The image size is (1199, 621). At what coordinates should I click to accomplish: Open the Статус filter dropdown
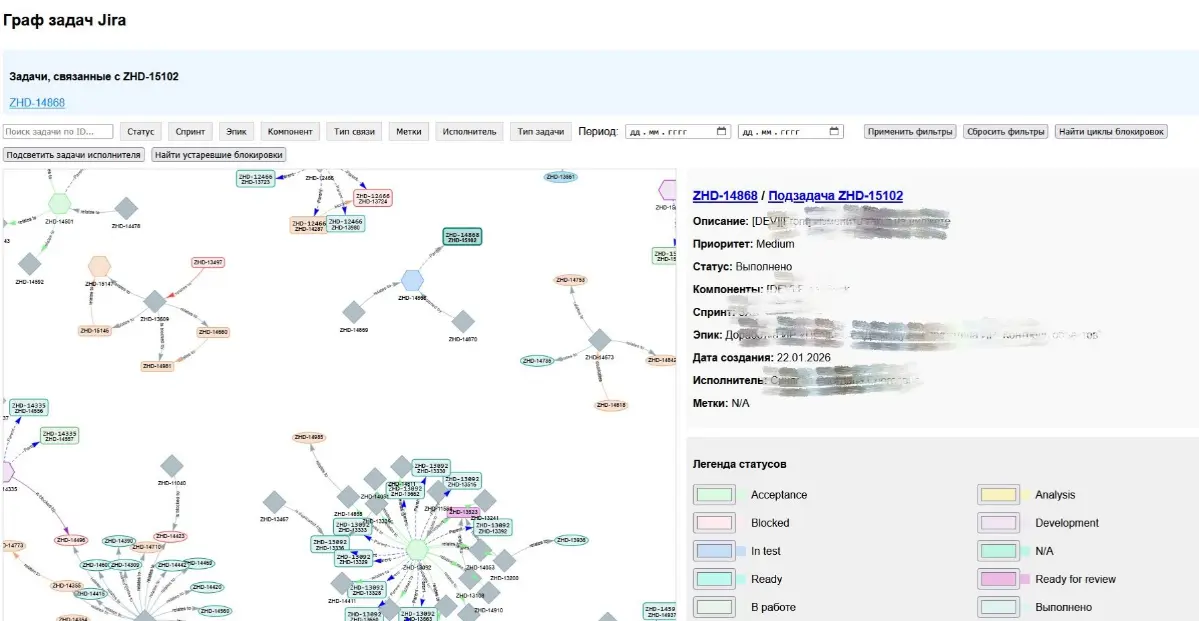pos(140,132)
